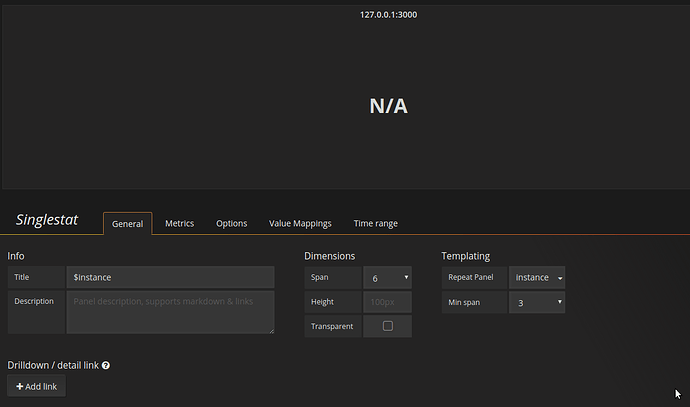Click the Height input field

(388, 302)
